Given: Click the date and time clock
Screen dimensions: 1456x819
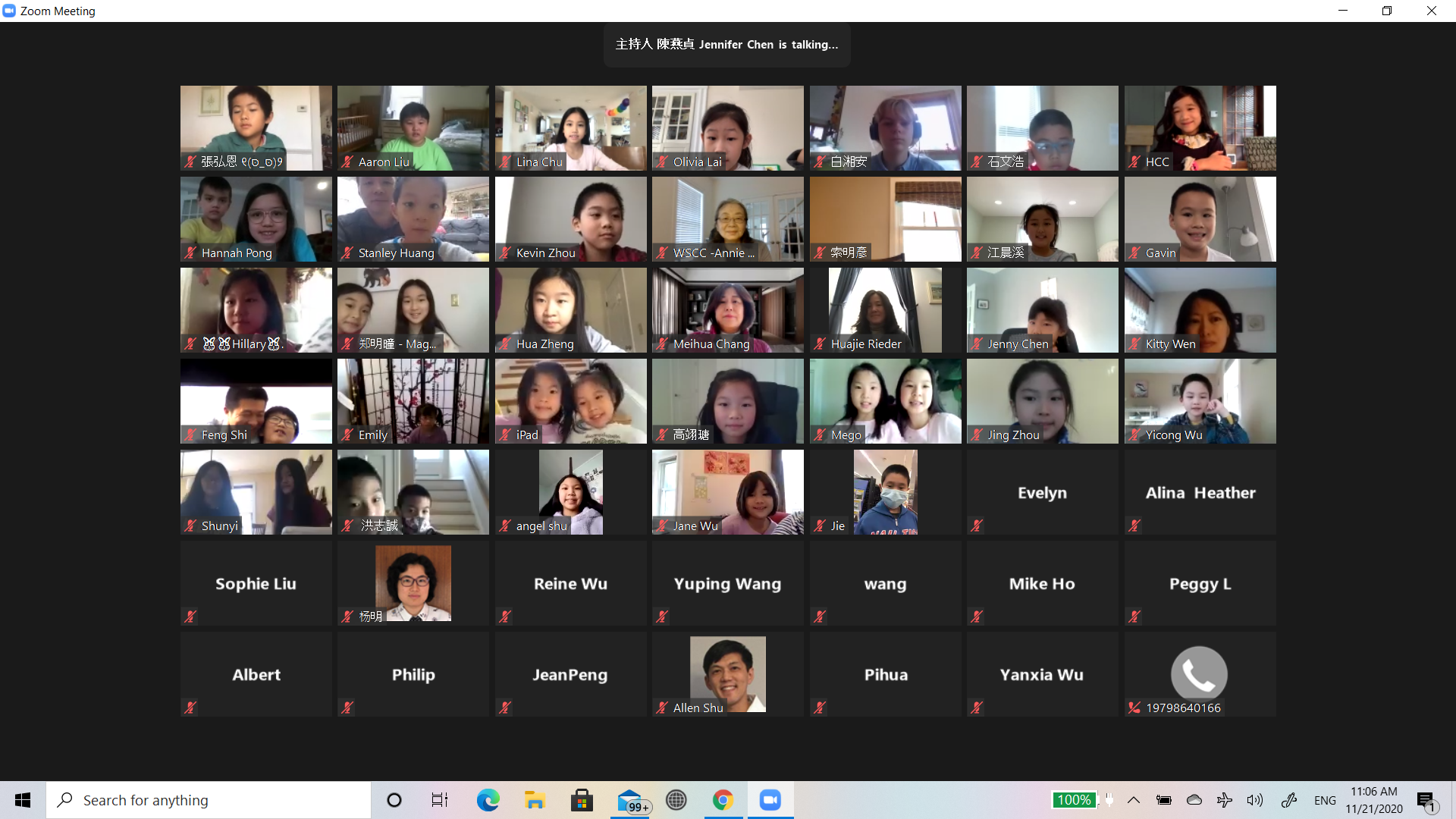Looking at the screenshot, I should point(1373,800).
